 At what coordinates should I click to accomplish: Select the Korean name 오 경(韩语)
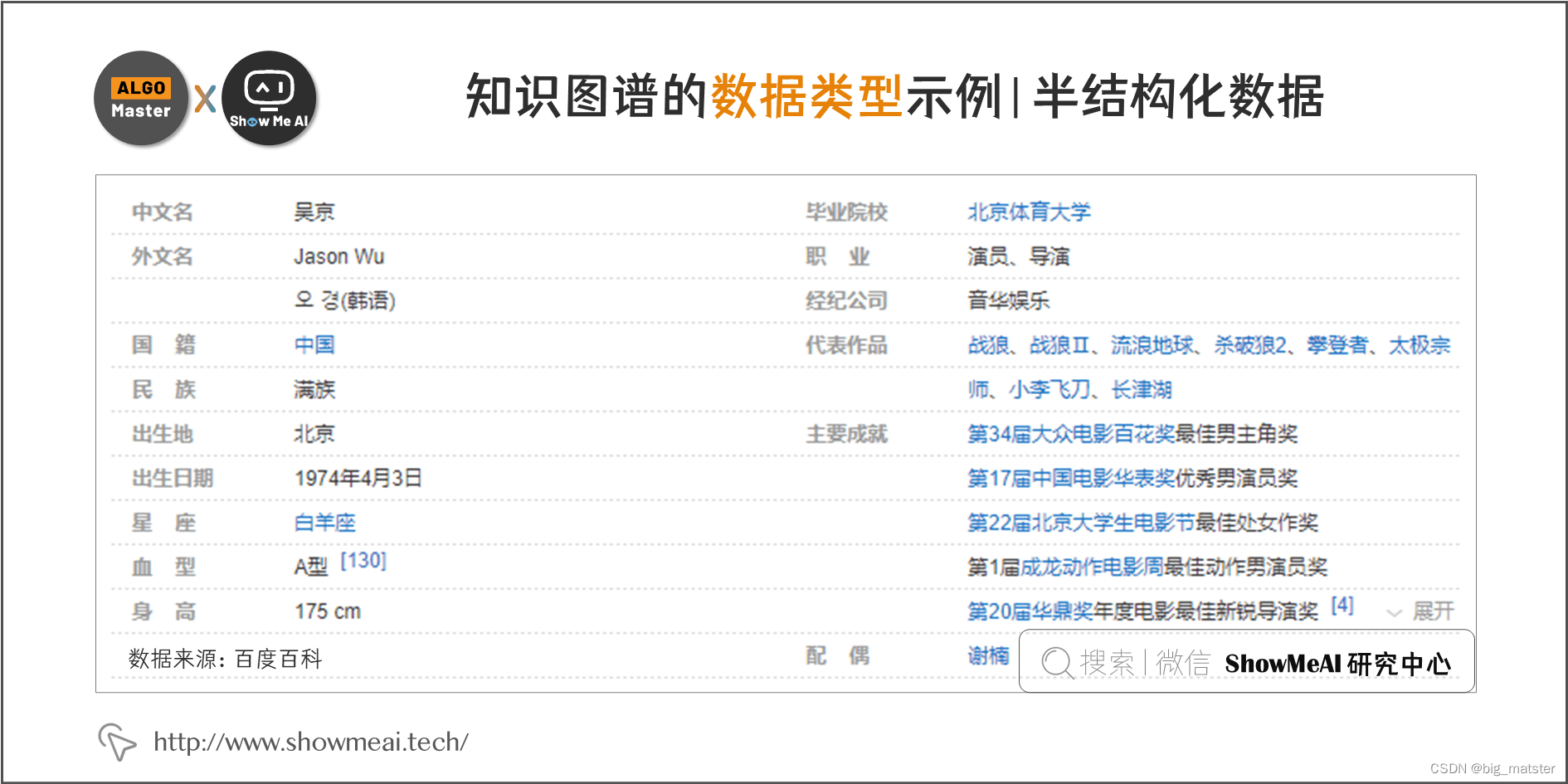click(x=345, y=300)
